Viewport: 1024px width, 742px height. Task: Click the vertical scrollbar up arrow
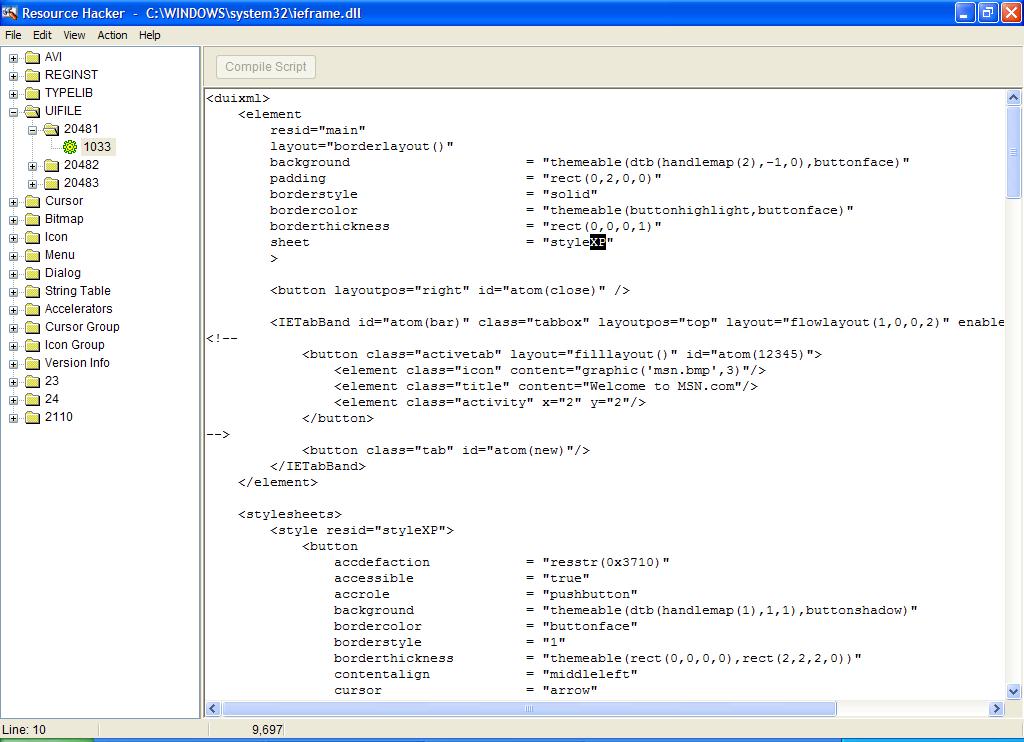[x=1014, y=97]
